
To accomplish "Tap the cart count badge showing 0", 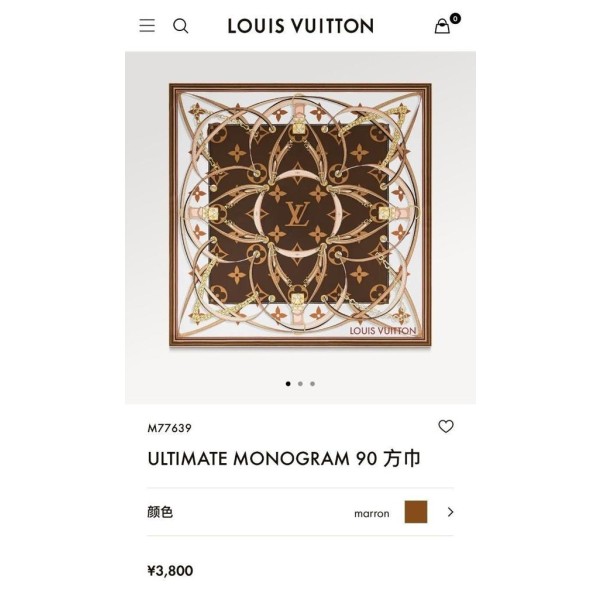I will point(455,18).
